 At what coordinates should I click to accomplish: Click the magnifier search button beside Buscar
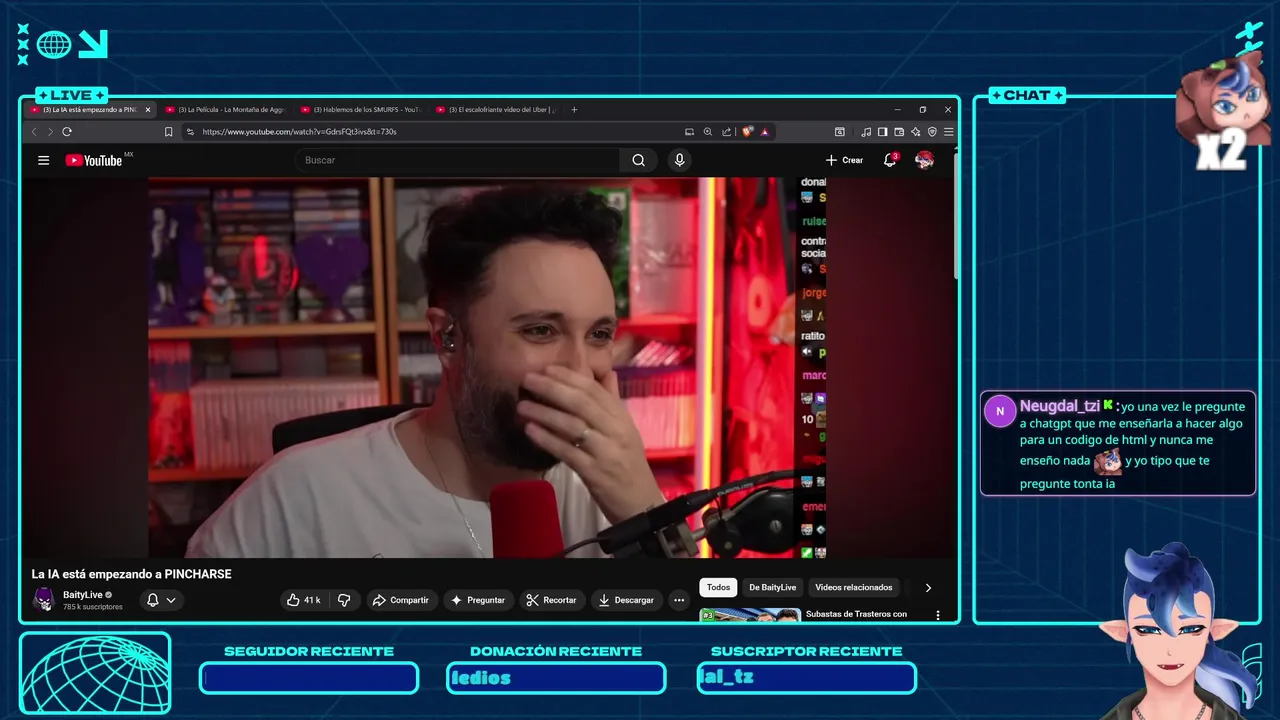(638, 160)
